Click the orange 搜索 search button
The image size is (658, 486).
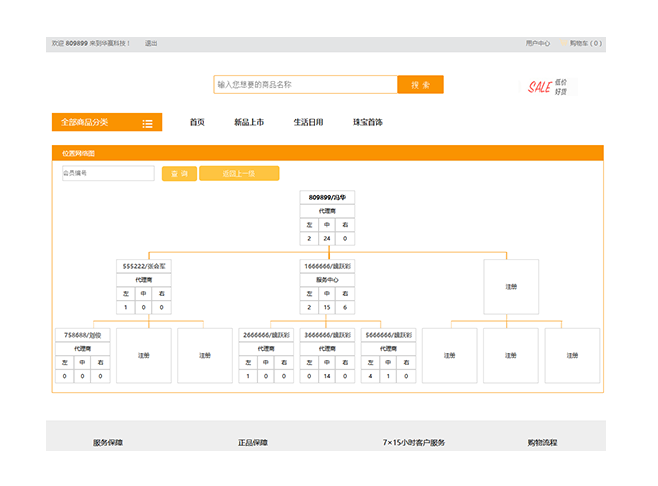[420, 85]
